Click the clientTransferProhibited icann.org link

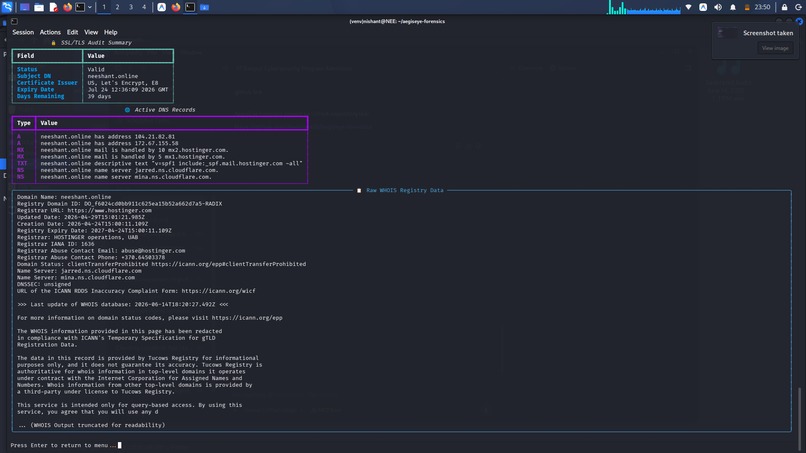pyautogui.click(x=229, y=264)
